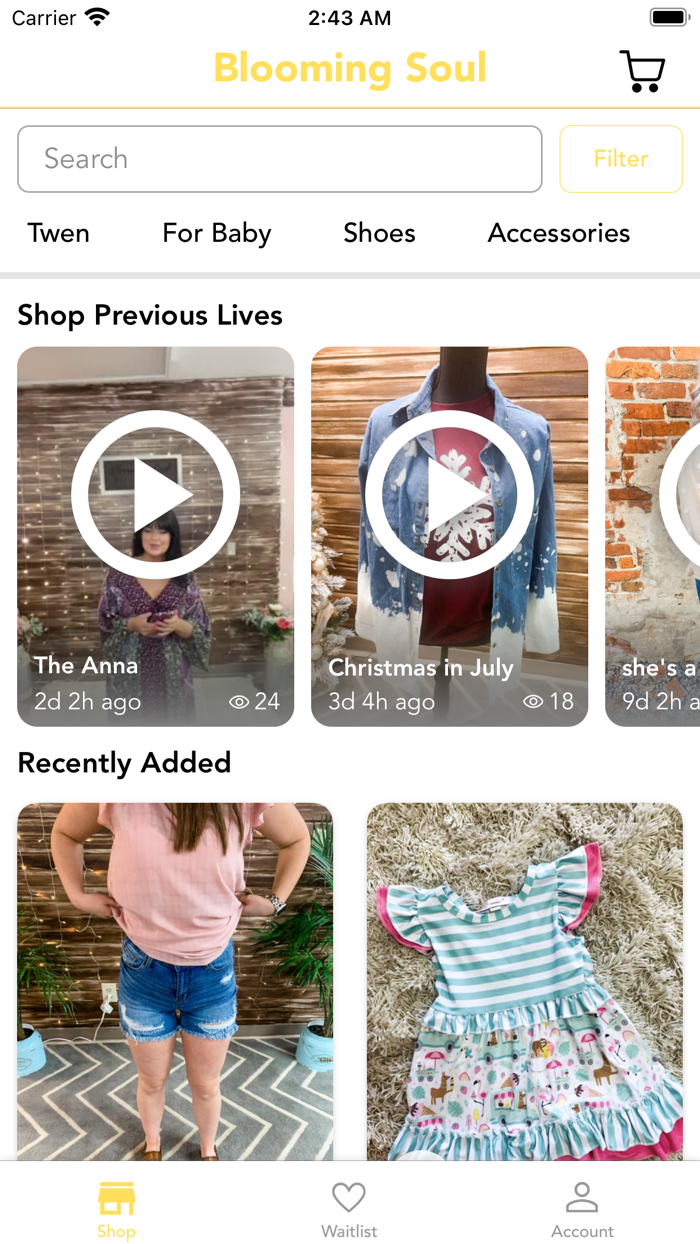
Task: Select the For Baby category
Action: click(x=217, y=233)
